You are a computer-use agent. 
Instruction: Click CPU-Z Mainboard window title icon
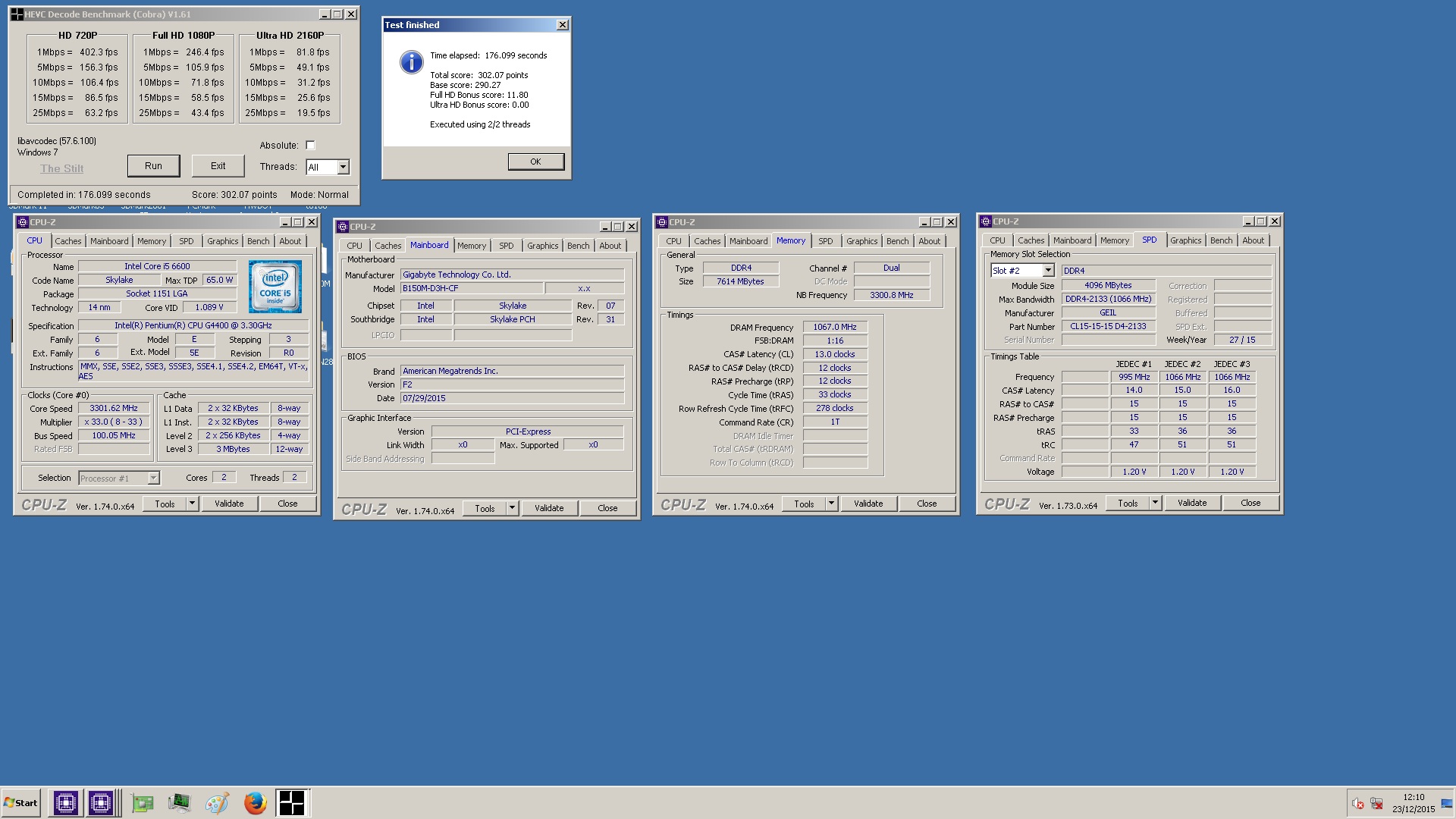click(342, 227)
